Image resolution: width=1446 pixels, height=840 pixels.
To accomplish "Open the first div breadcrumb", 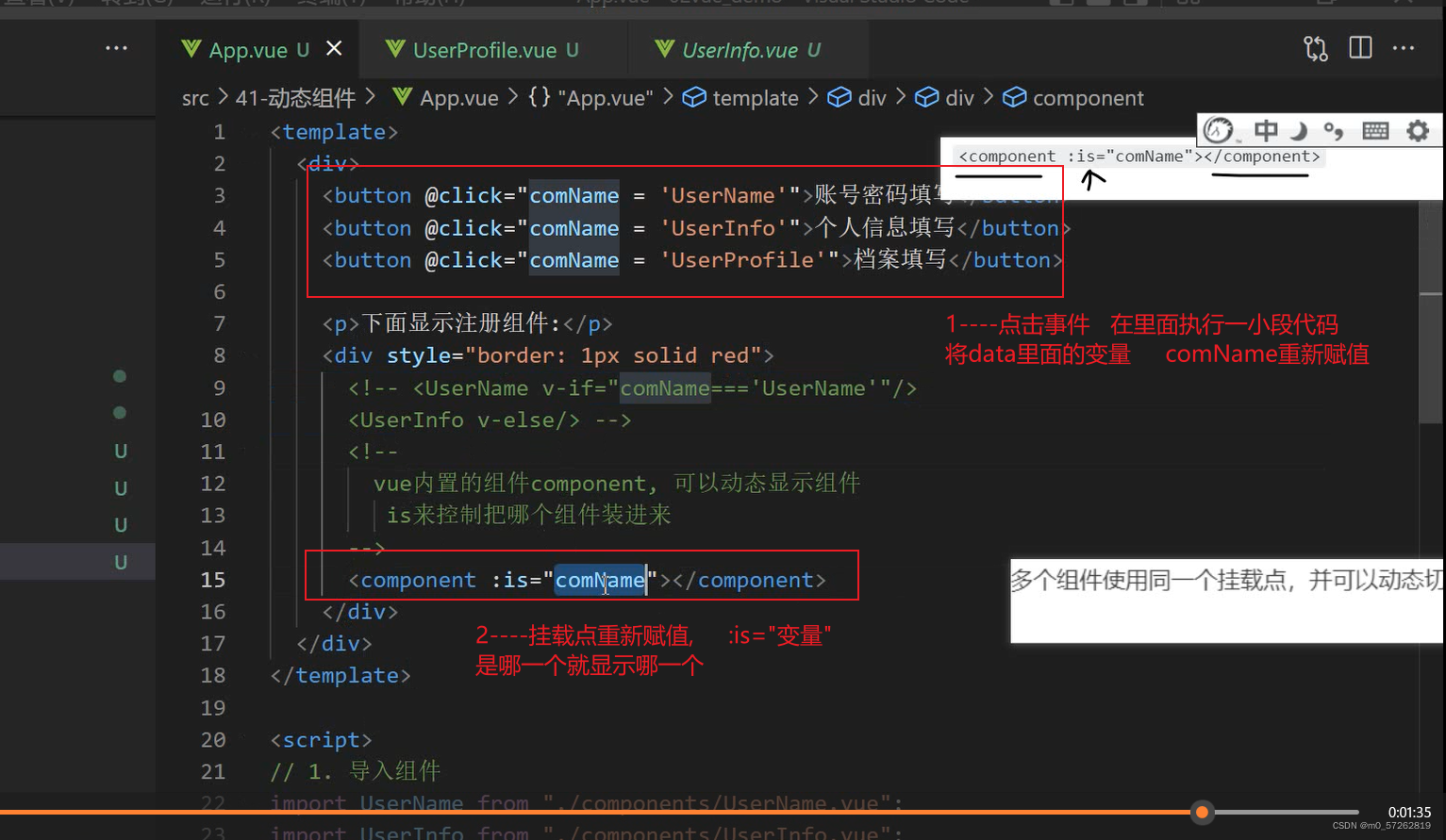I will click(873, 98).
